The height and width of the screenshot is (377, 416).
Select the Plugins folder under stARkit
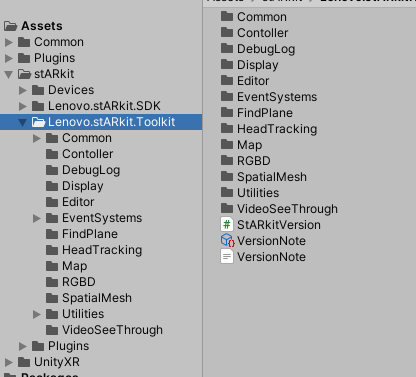(x=60, y=346)
